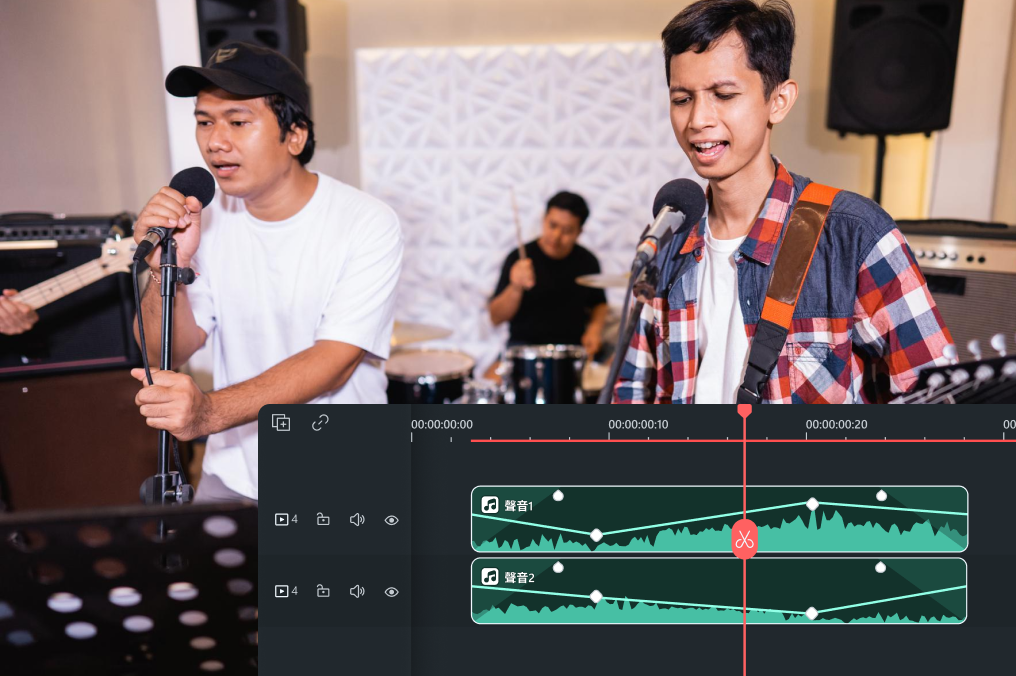
Task: Select the peak volume keyframe on 聲音1
Action: (x=812, y=504)
